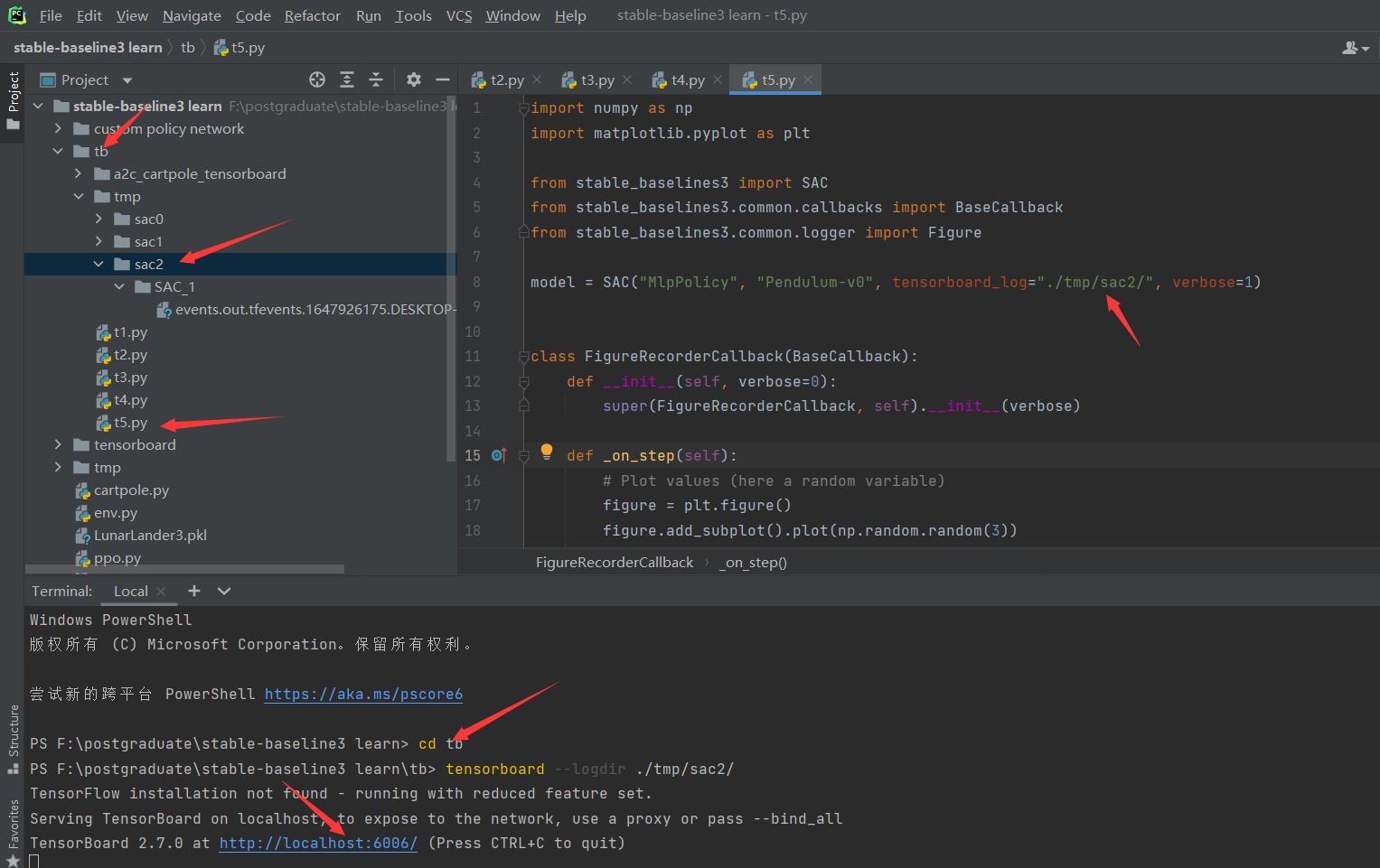Open the Tools menu
Image resolution: width=1380 pixels, height=868 pixels.
[413, 15]
